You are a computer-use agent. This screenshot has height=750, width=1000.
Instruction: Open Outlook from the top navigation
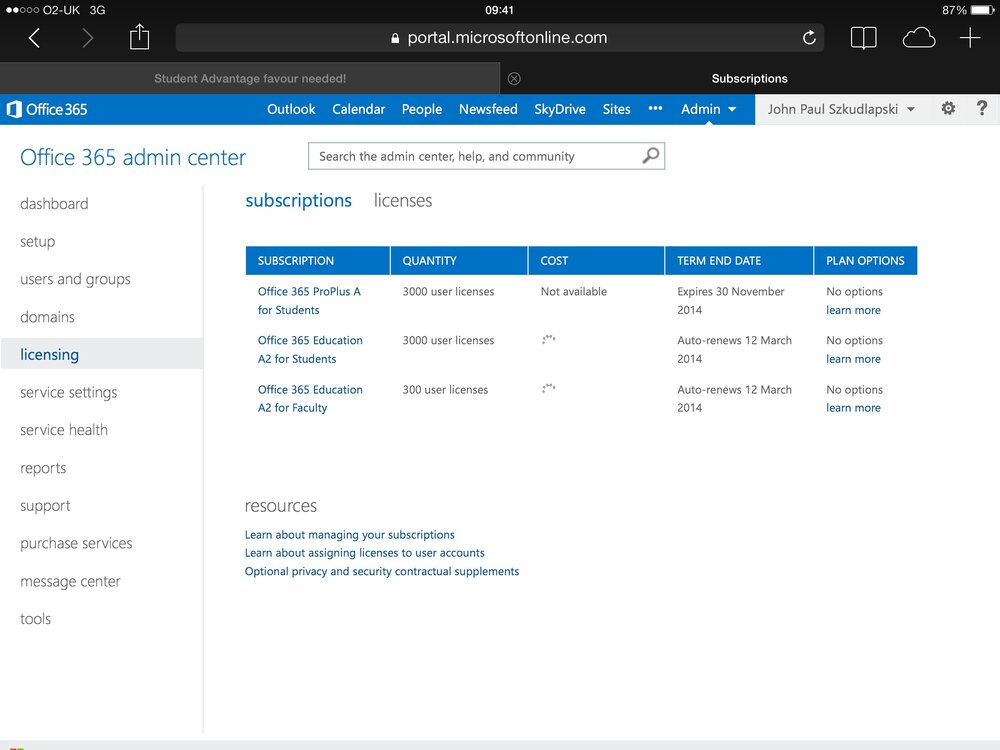pyautogui.click(x=291, y=109)
